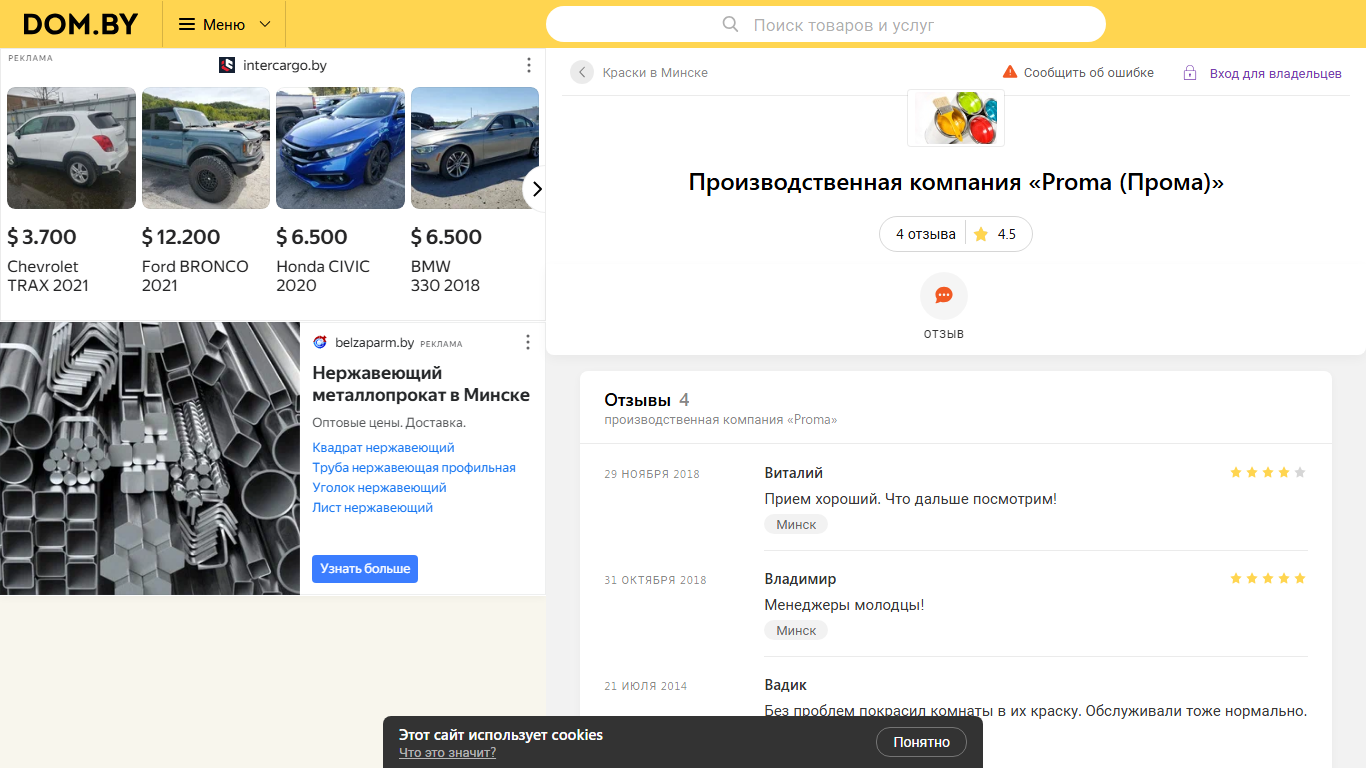Open the intercargo.by ad site link
The height and width of the screenshot is (768, 1366).
[285, 66]
